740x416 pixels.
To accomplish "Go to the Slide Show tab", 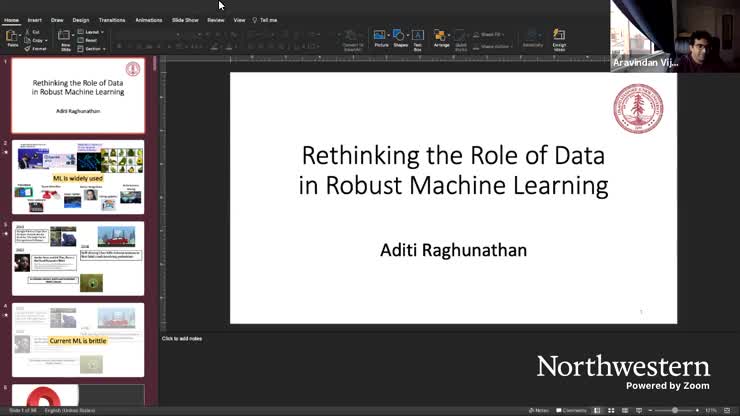I will [185, 20].
